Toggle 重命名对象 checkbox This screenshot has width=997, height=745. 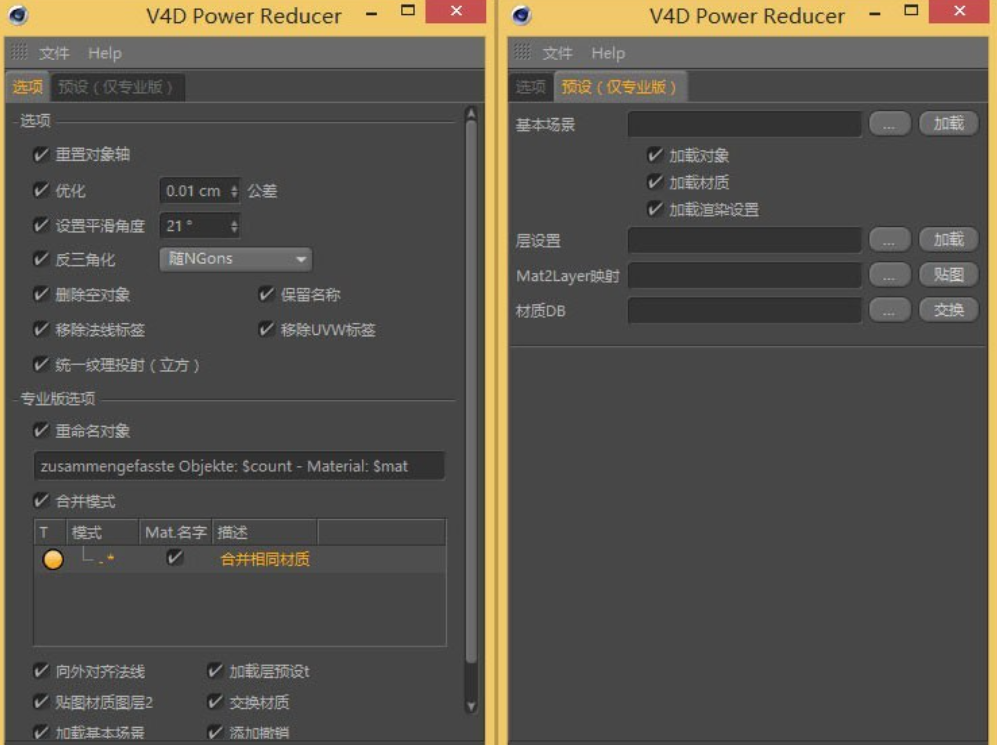[x=41, y=430]
